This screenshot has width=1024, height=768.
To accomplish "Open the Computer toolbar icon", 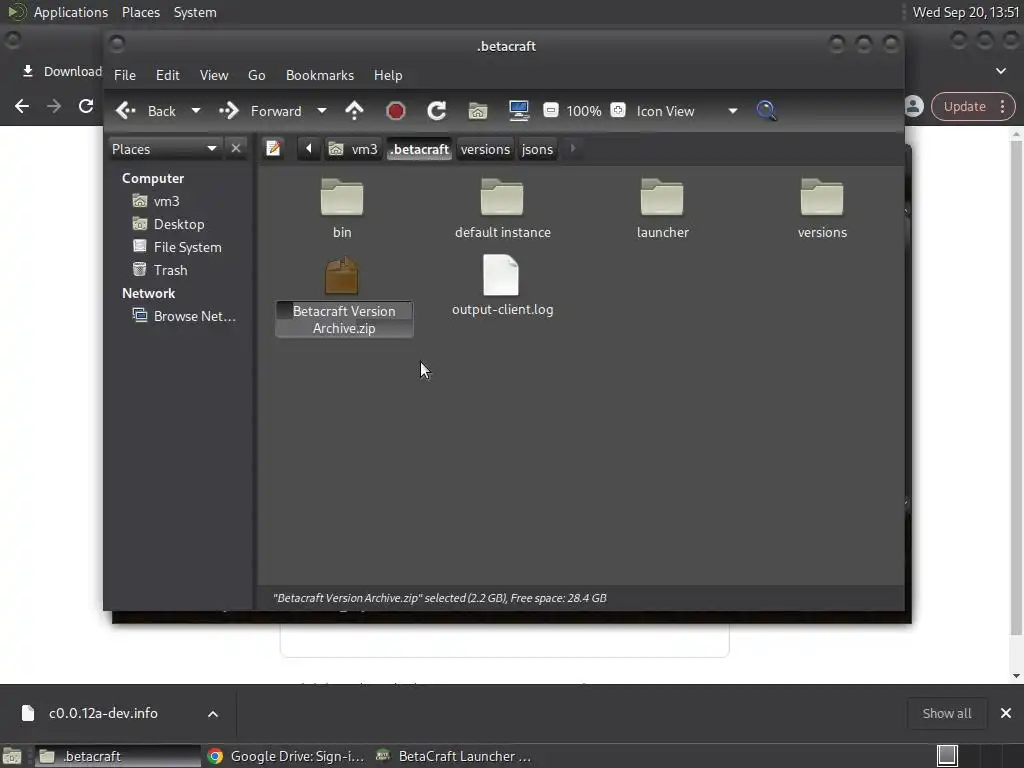I will (519, 111).
